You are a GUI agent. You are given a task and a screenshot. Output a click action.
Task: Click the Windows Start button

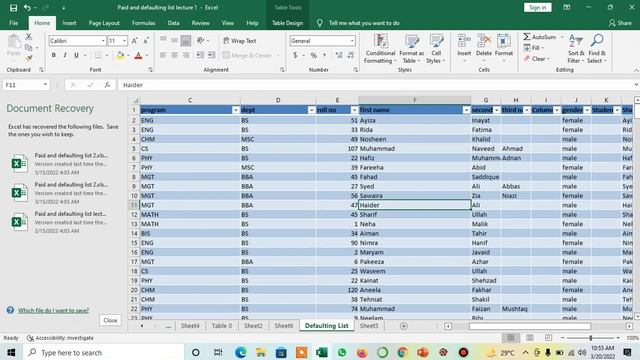[11, 352]
